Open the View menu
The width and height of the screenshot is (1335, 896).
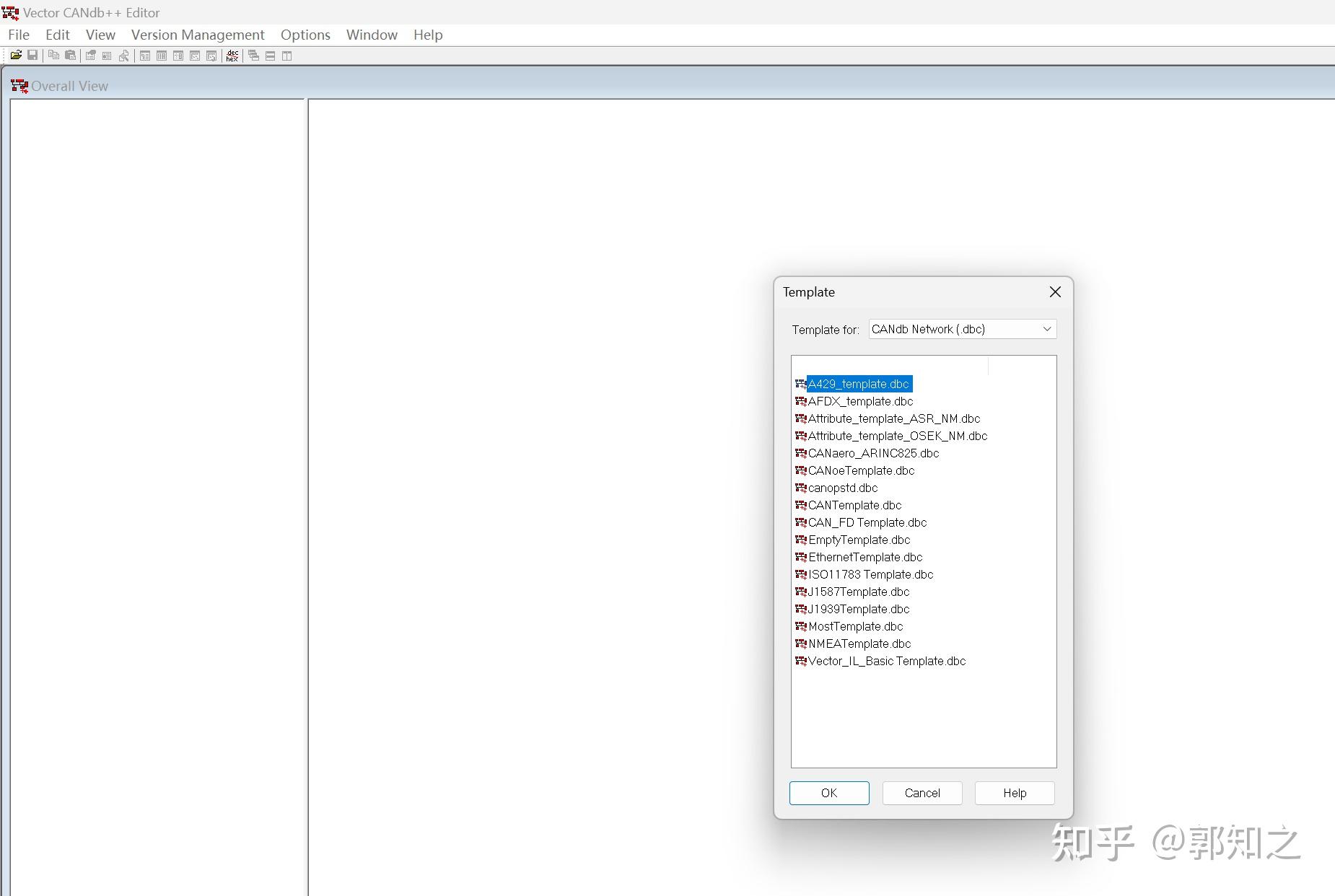(x=100, y=35)
